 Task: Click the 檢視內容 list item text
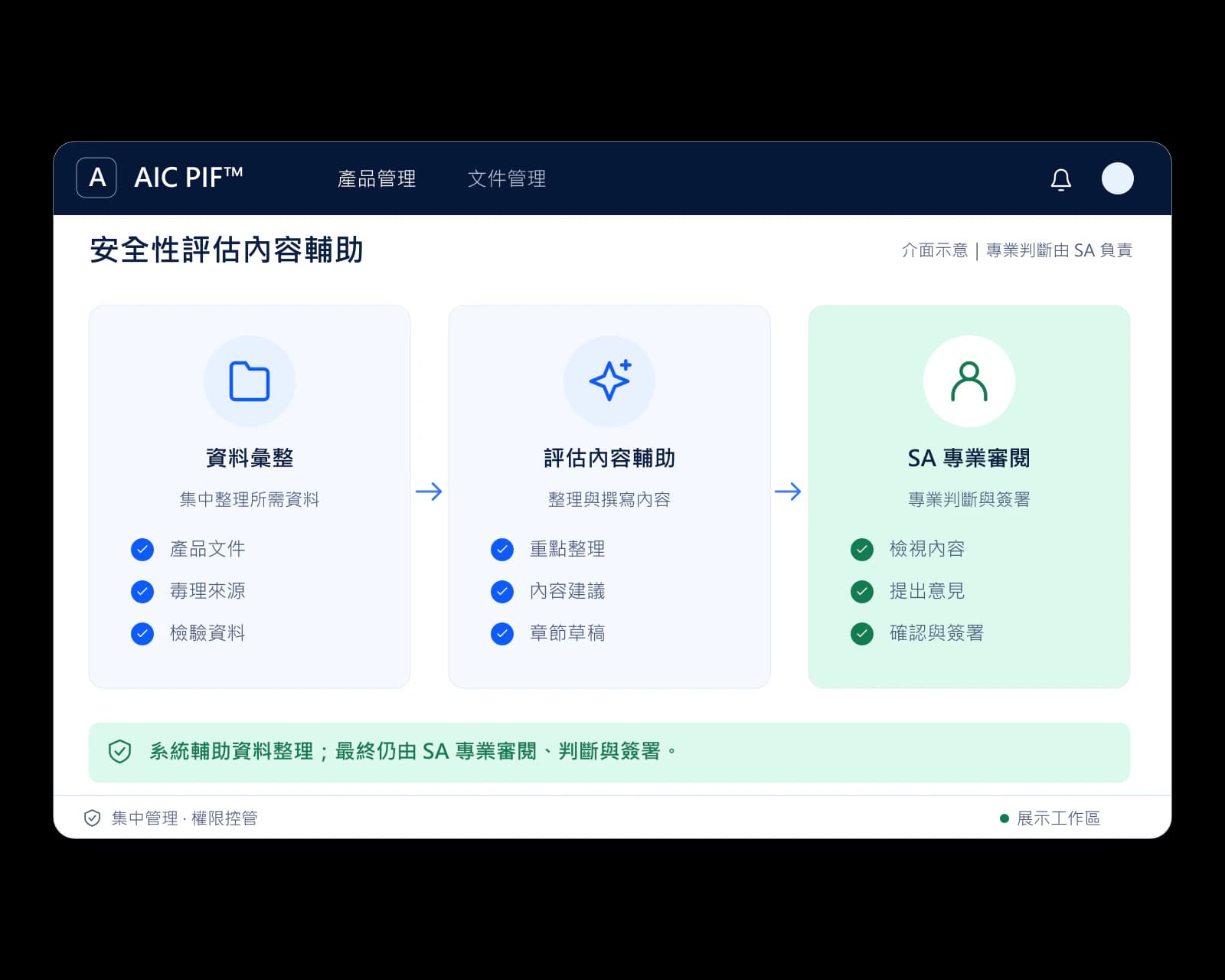point(927,549)
